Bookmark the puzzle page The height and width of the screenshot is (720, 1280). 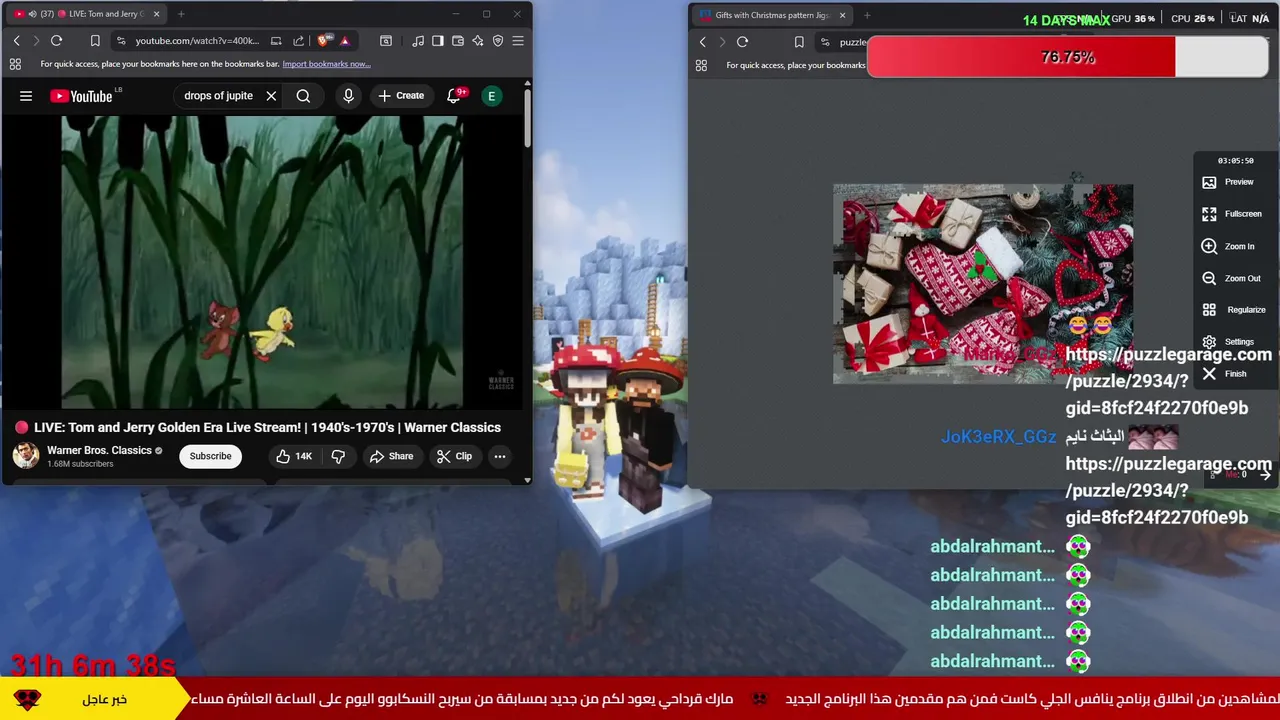click(x=799, y=42)
